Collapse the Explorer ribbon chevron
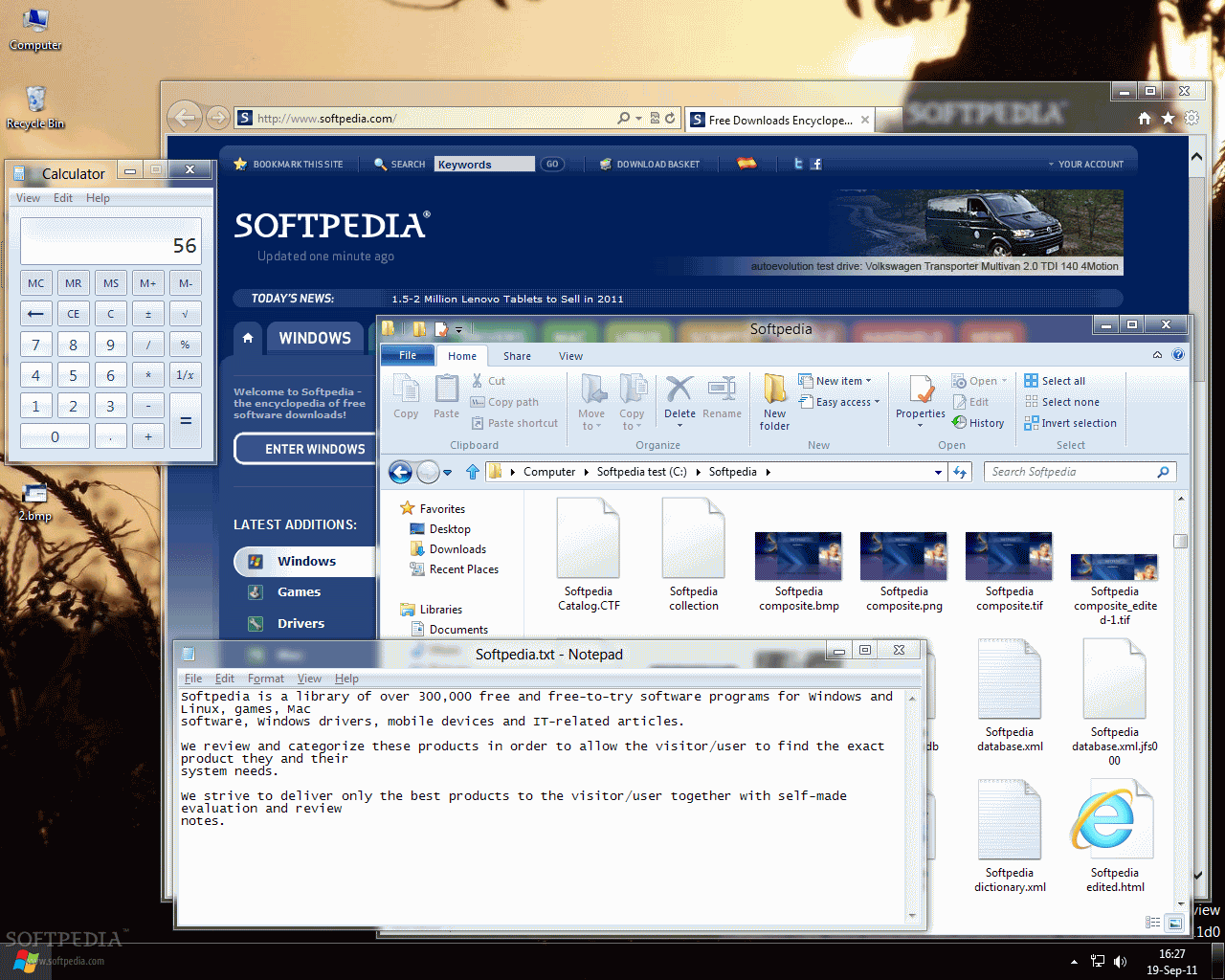Screen dimensions: 1225x980 coord(1157,355)
